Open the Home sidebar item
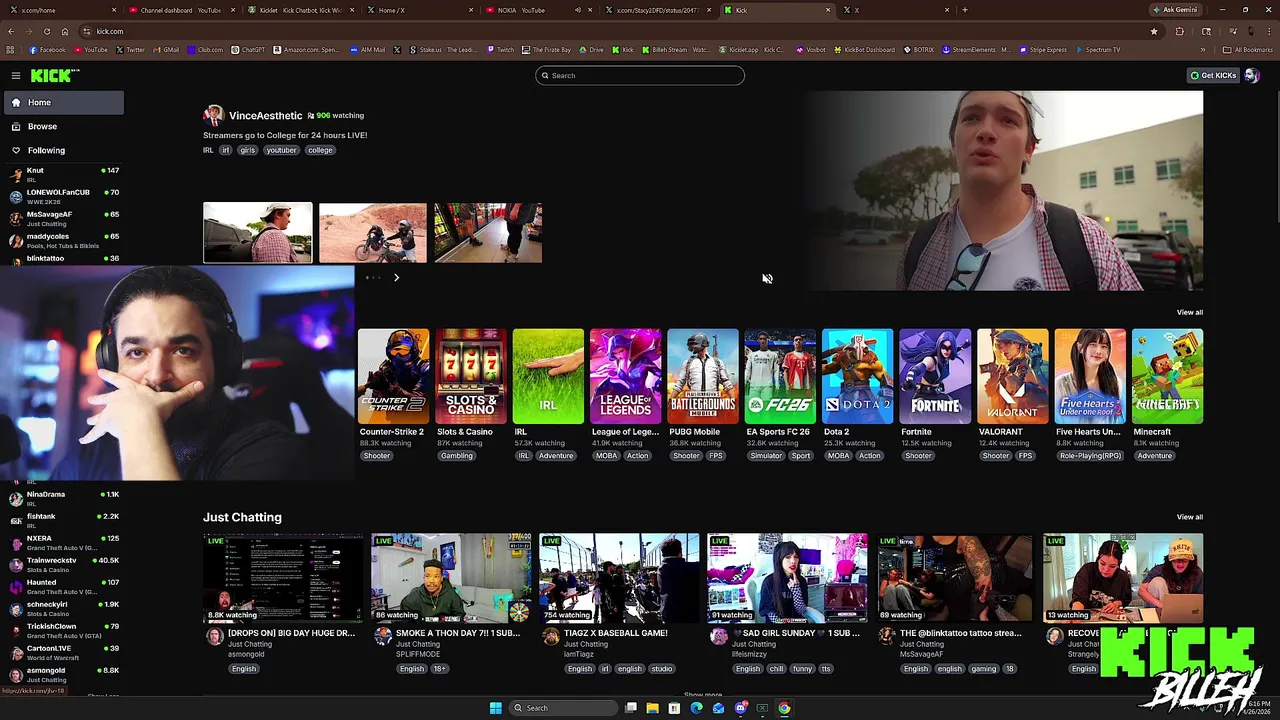The width and height of the screenshot is (1280, 720). pyautogui.click(x=63, y=102)
